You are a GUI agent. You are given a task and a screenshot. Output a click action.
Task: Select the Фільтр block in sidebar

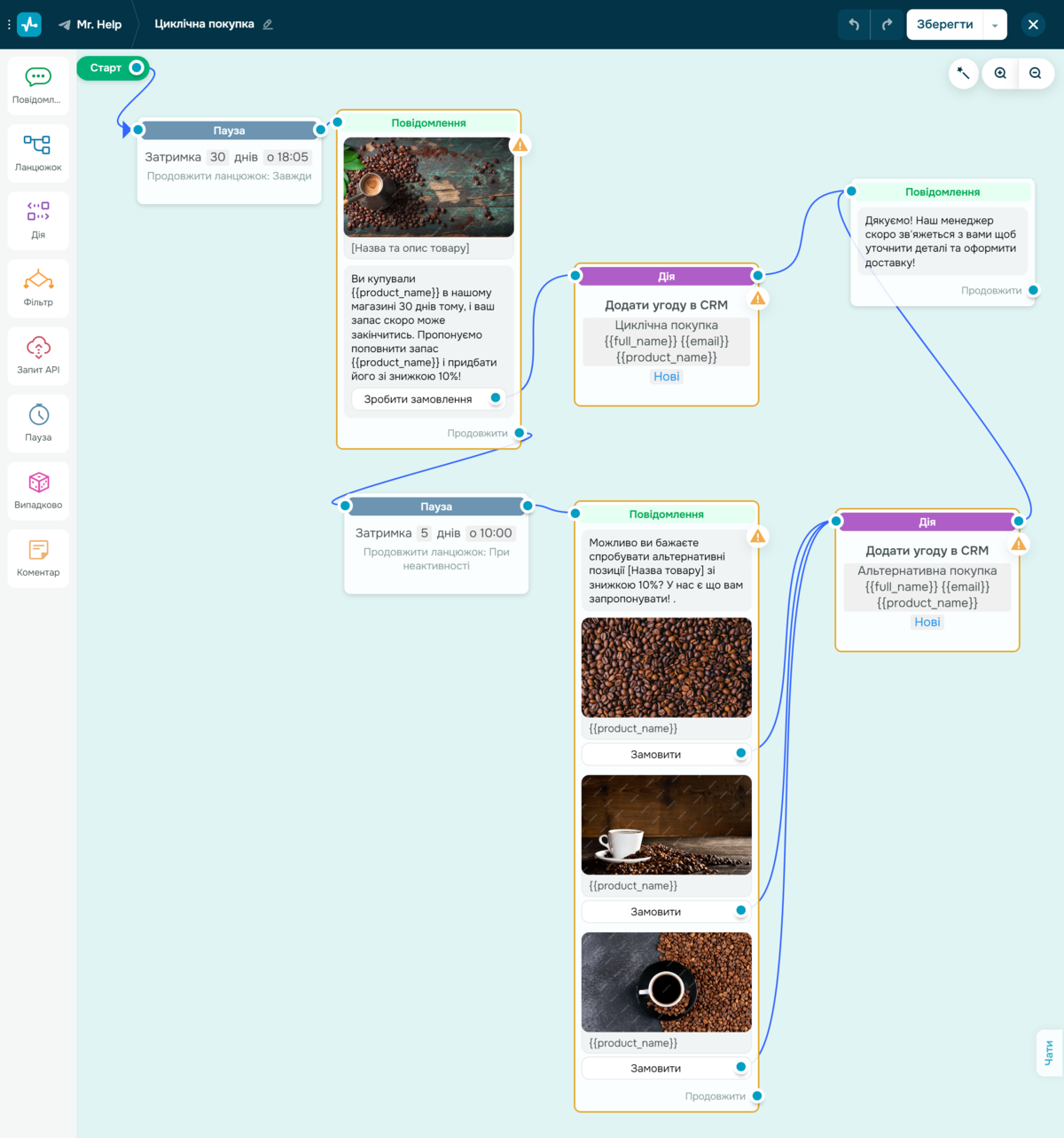click(x=38, y=287)
